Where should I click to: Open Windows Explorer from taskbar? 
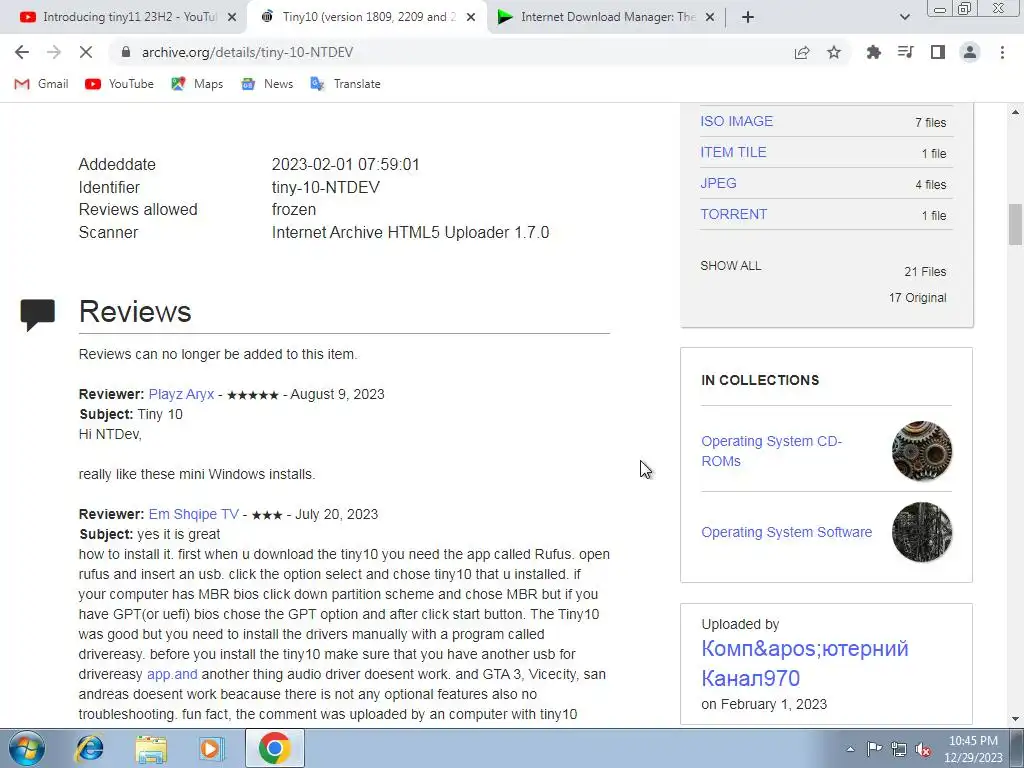click(151, 748)
